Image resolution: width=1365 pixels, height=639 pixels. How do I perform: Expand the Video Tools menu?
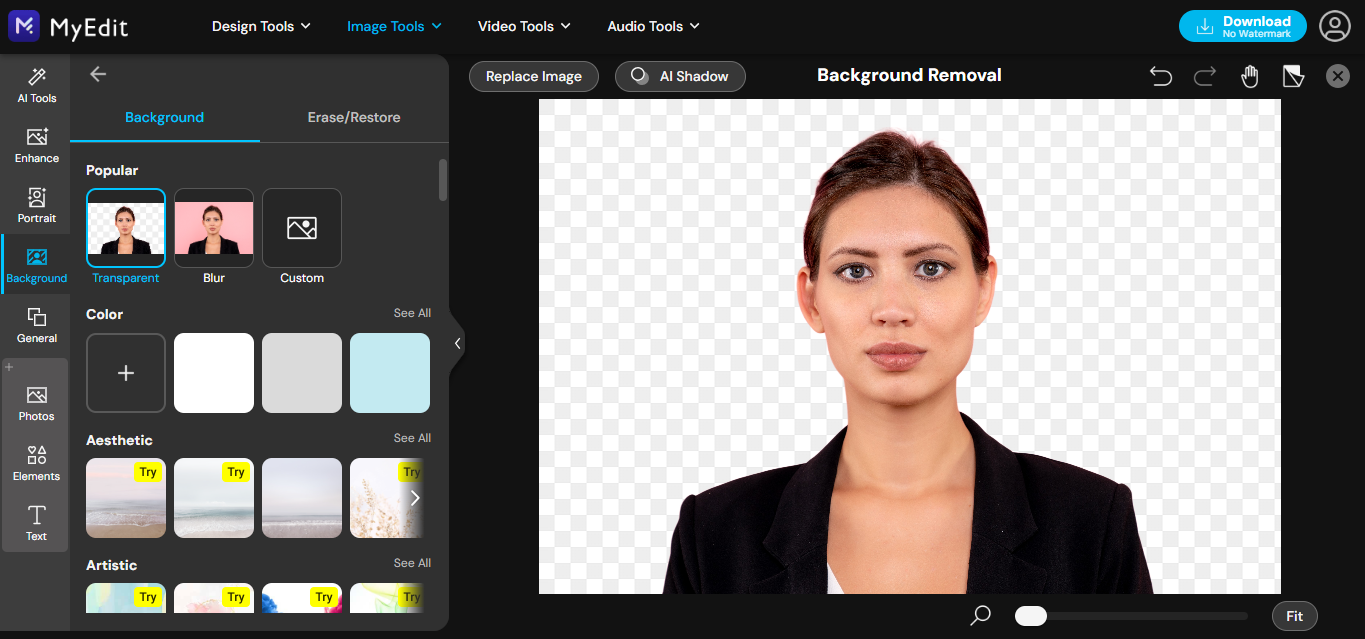coord(523,26)
